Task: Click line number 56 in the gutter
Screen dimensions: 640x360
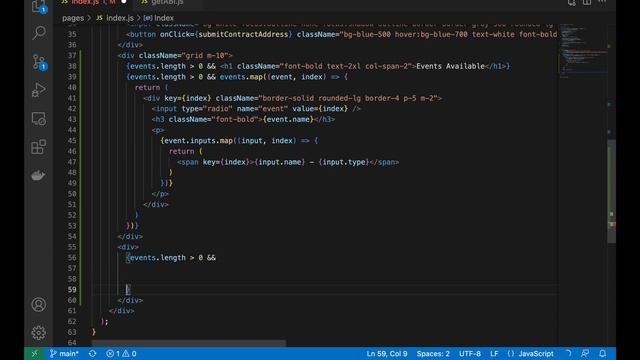Action: coord(72,258)
